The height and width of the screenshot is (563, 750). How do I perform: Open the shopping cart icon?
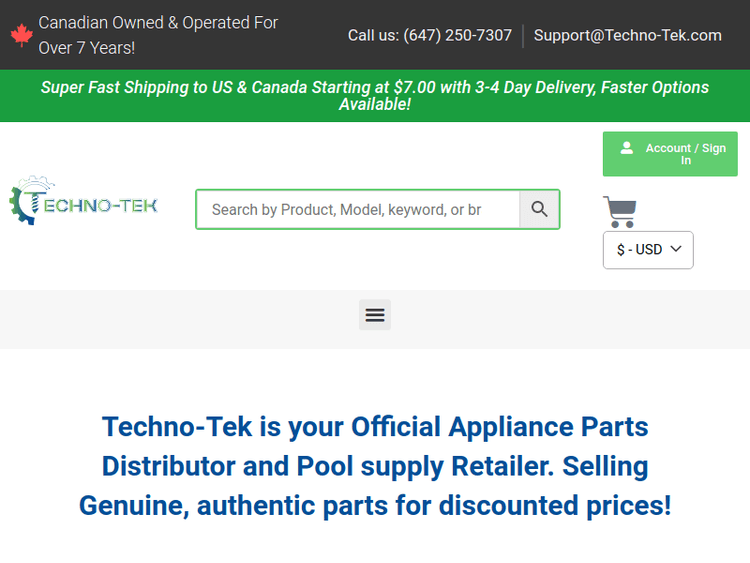(620, 212)
